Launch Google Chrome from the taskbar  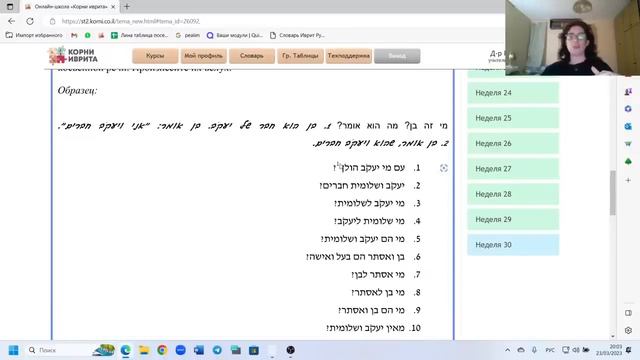coord(162,350)
